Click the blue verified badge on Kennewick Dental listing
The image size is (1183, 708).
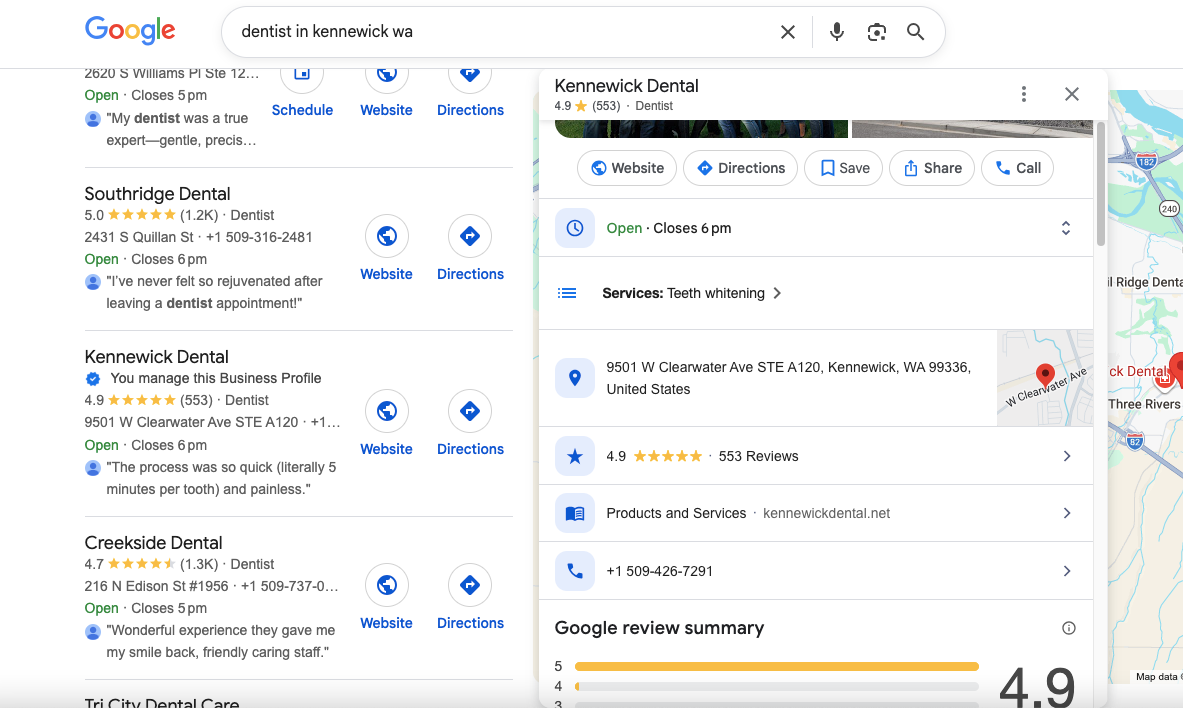pyautogui.click(x=93, y=379)
